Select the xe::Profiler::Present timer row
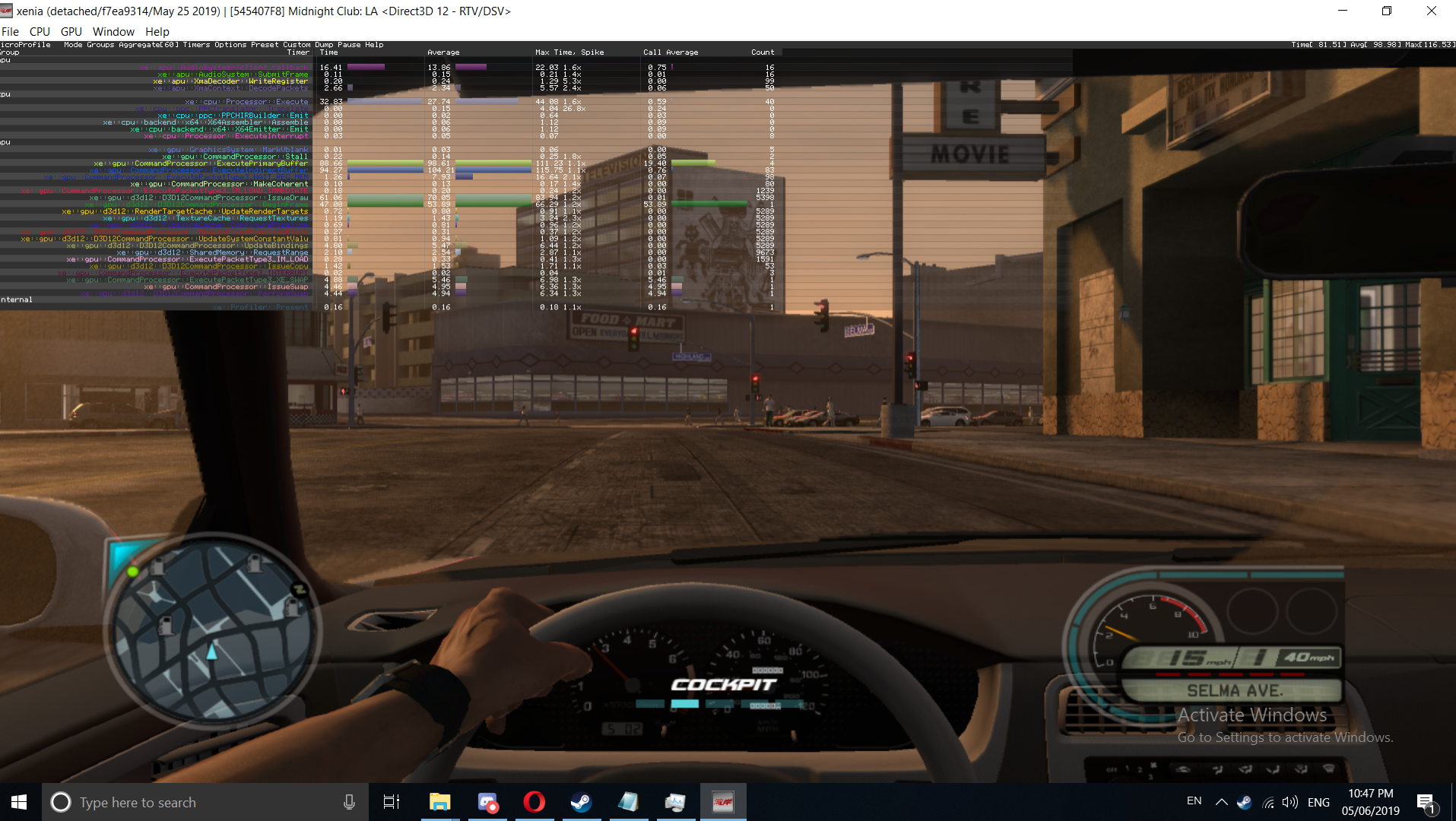 260,307
